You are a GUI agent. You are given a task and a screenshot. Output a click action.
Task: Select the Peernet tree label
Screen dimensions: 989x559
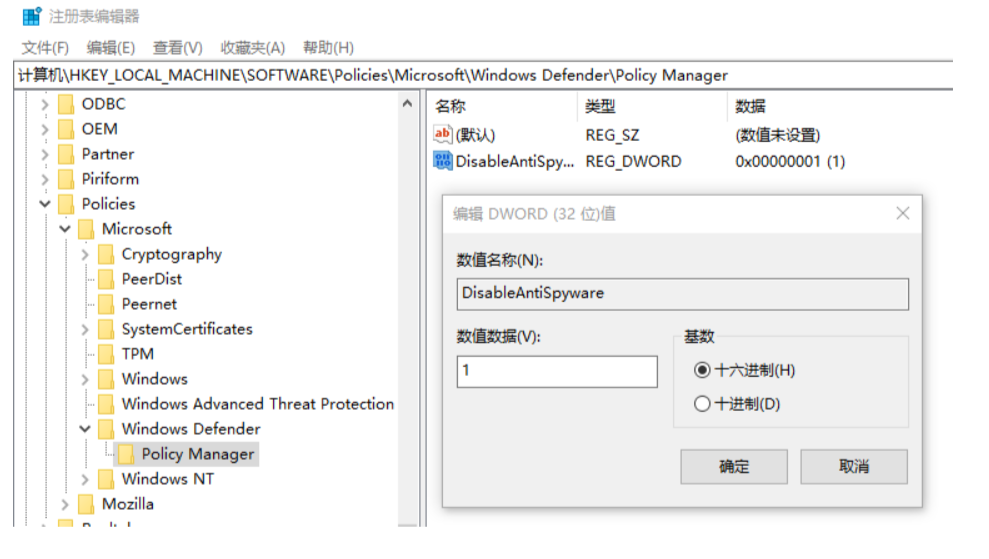pyautogui.click(x=149, y=304)
